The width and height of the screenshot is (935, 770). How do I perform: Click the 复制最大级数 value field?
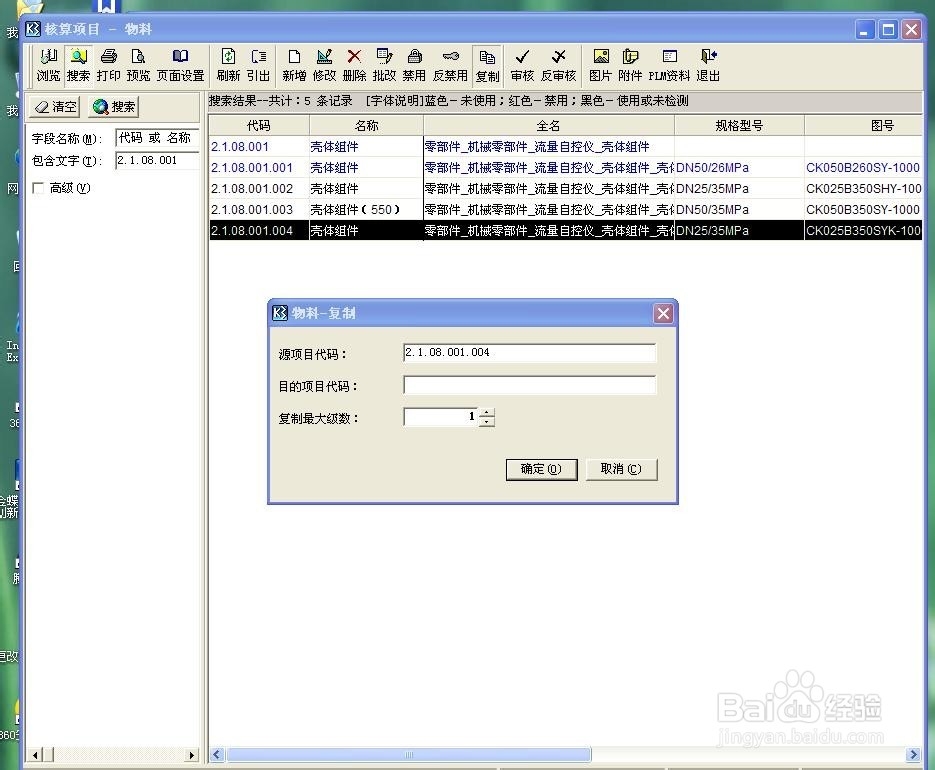tap(441, 416)
